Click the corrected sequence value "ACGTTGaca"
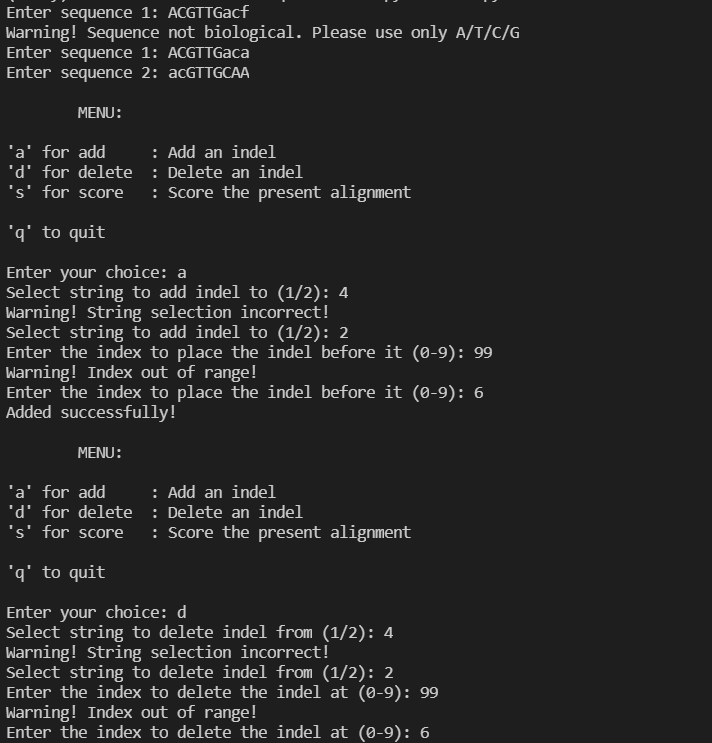Screen dimensions: 712x743 pyautogui.click(x=208, y=53)
